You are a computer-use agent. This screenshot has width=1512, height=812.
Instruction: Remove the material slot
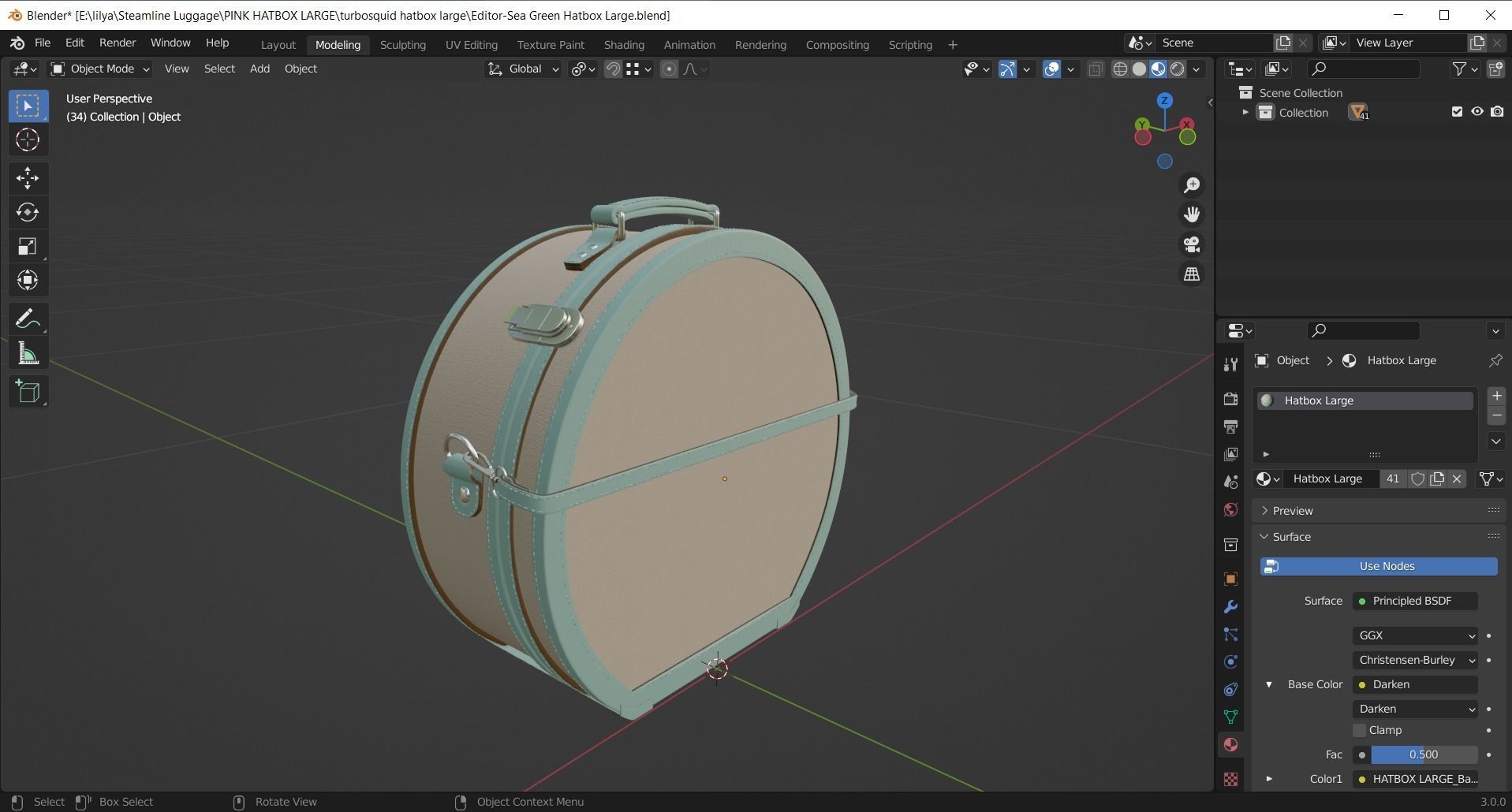1496,415
